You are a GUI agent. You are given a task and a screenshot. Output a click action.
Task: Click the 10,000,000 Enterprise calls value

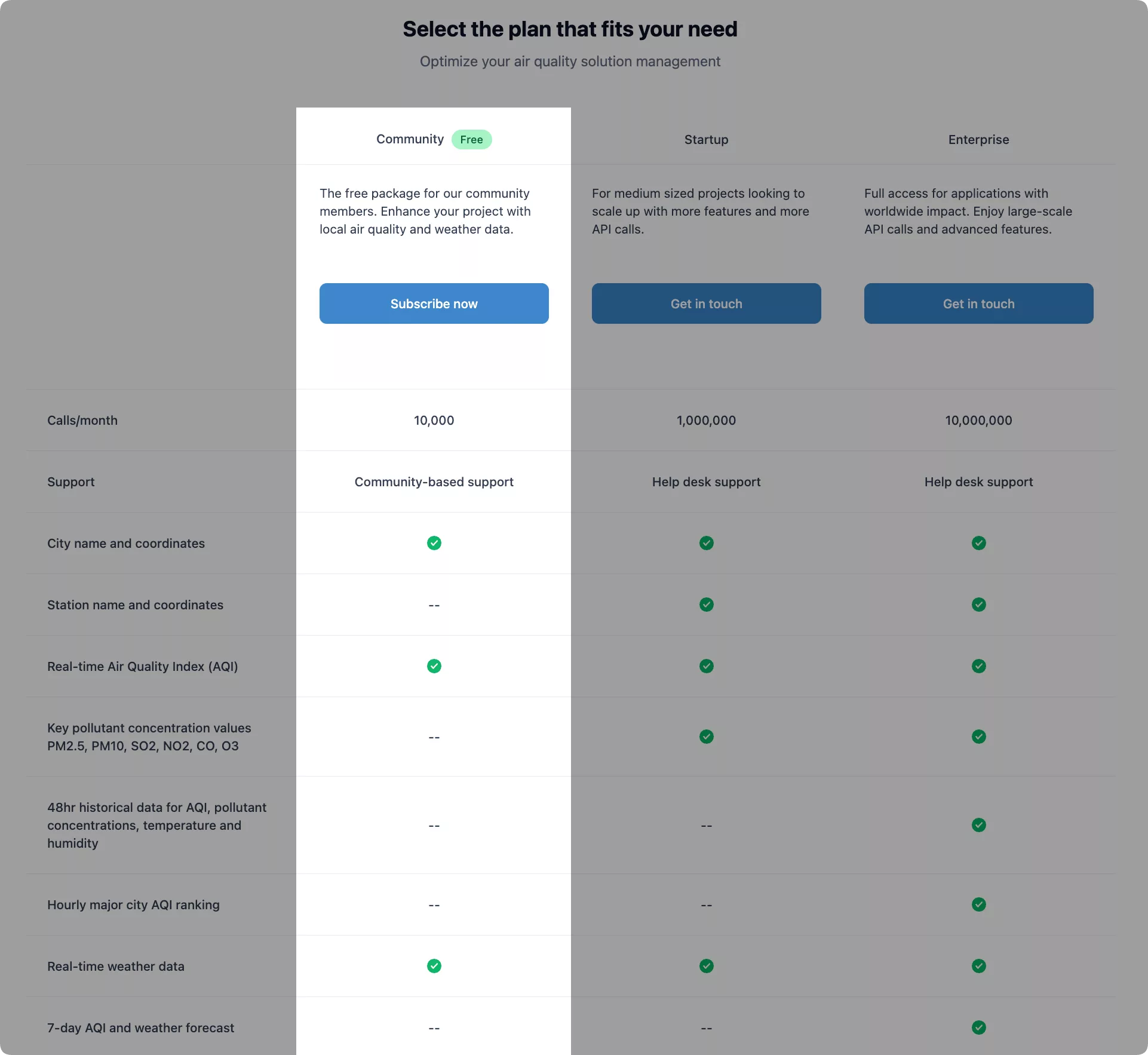(978, 420)
